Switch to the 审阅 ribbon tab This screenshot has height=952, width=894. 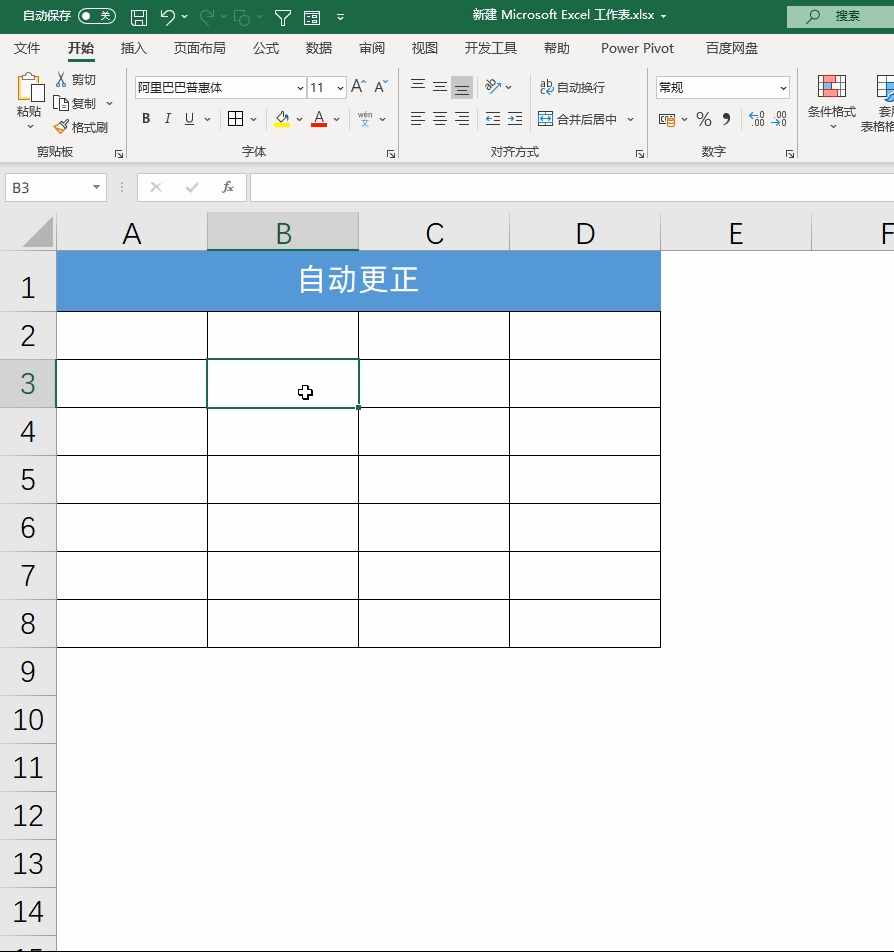tap(372, 48)
